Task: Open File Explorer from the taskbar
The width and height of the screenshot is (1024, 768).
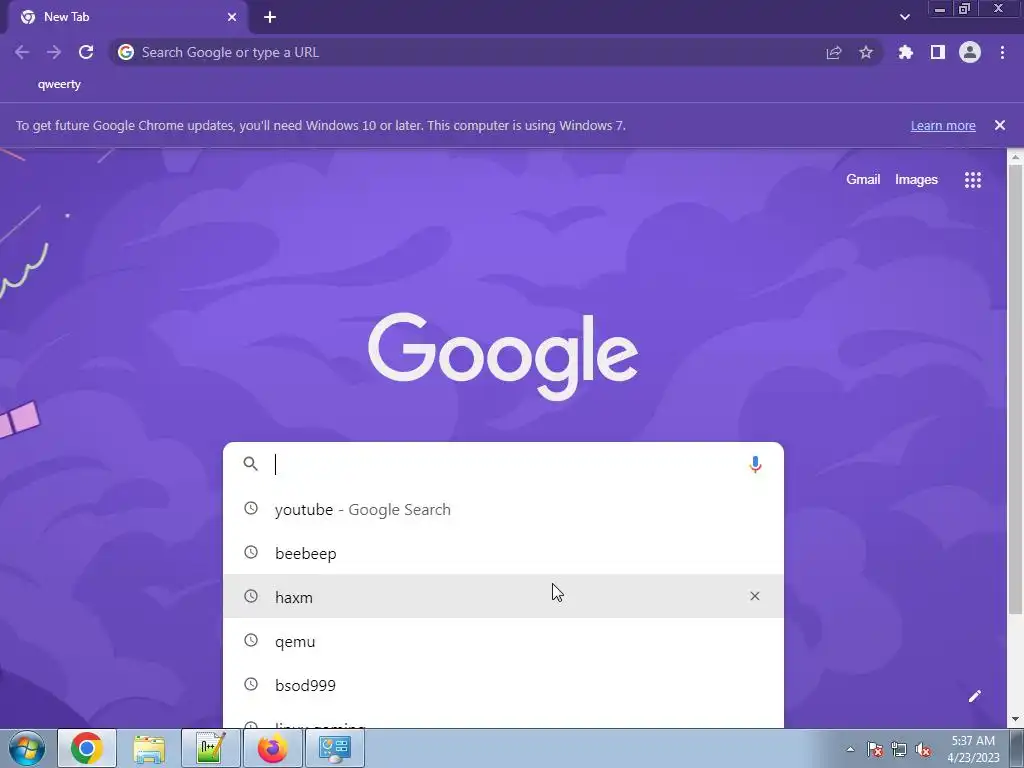Action: point(149,748)
